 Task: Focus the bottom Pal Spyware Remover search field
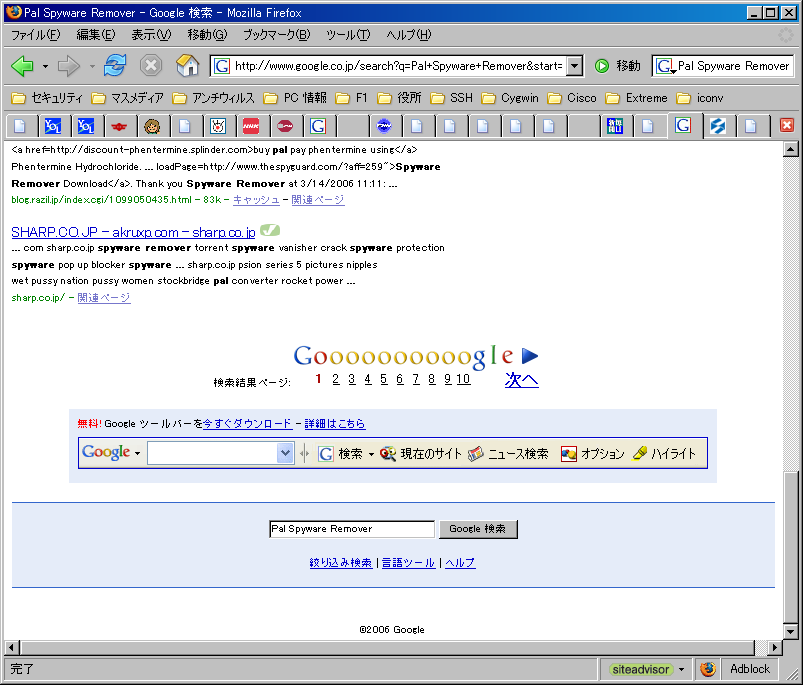352,529
